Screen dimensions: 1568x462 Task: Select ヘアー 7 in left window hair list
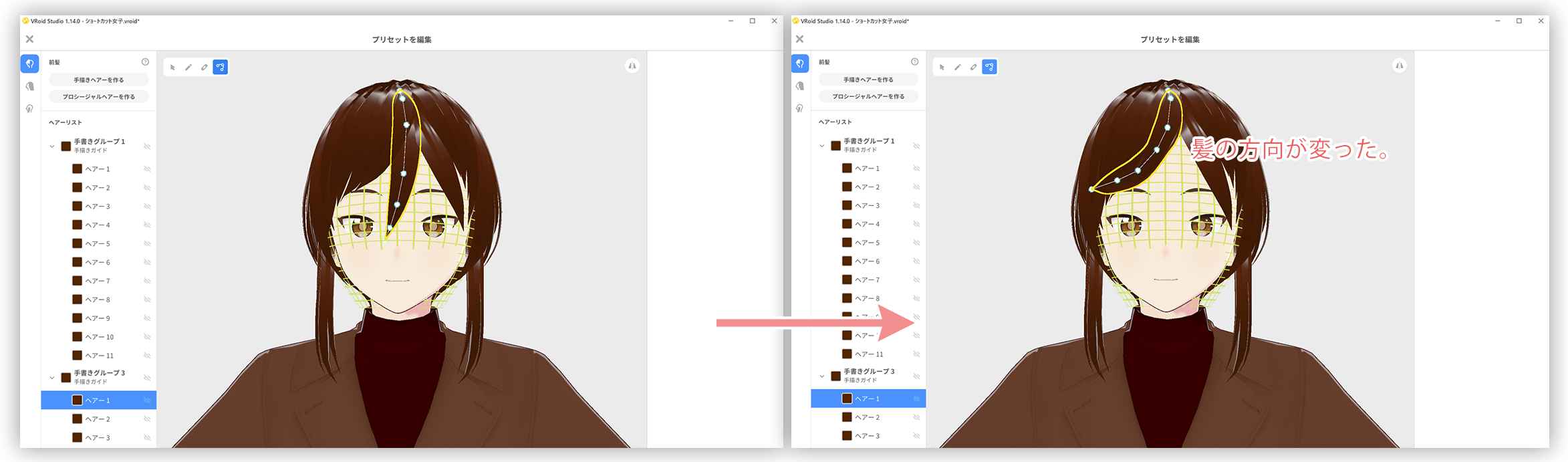coord(98,281)
